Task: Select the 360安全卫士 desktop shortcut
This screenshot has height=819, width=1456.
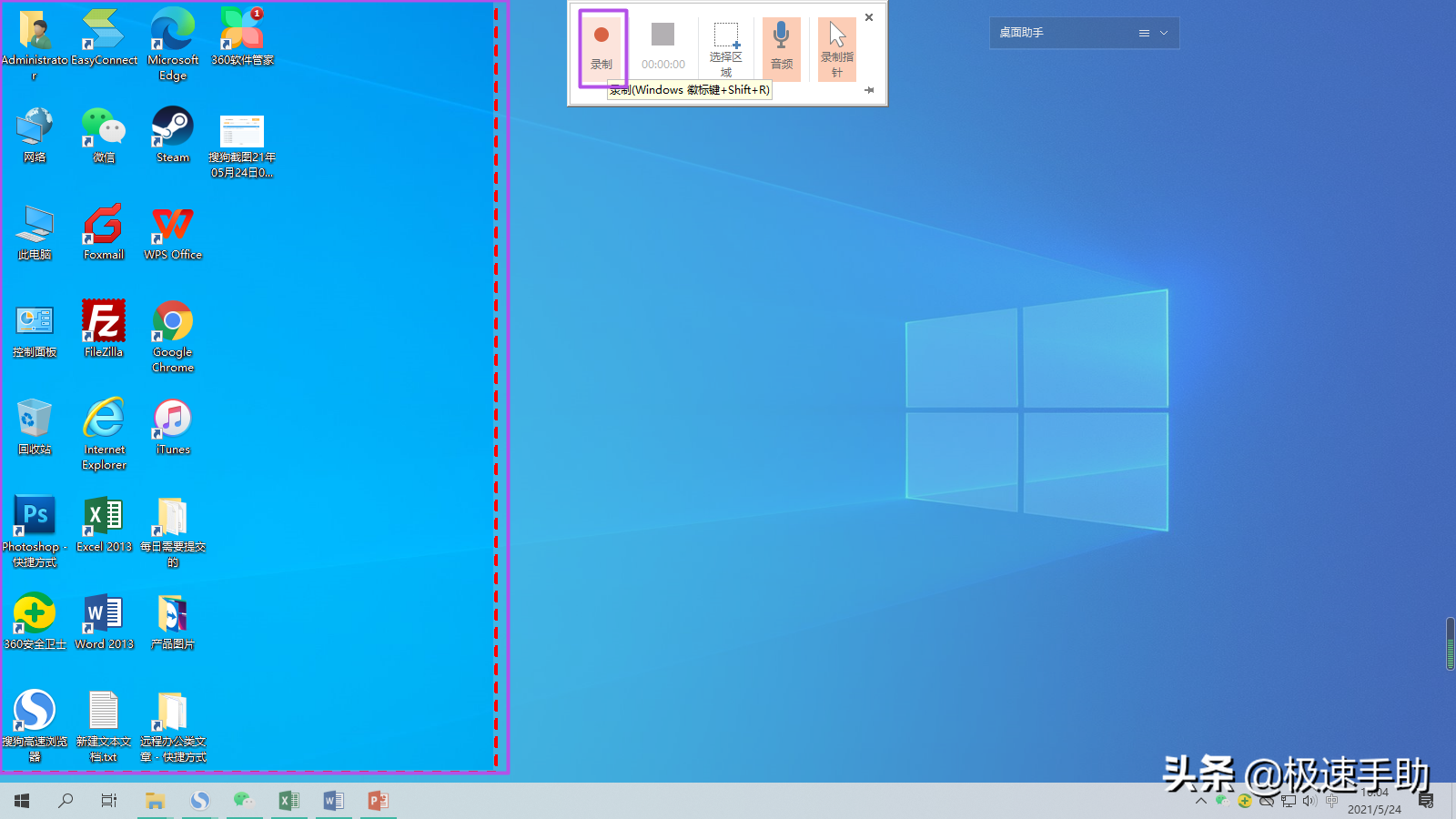Action: pyautogui.click(x=35, y=622)
